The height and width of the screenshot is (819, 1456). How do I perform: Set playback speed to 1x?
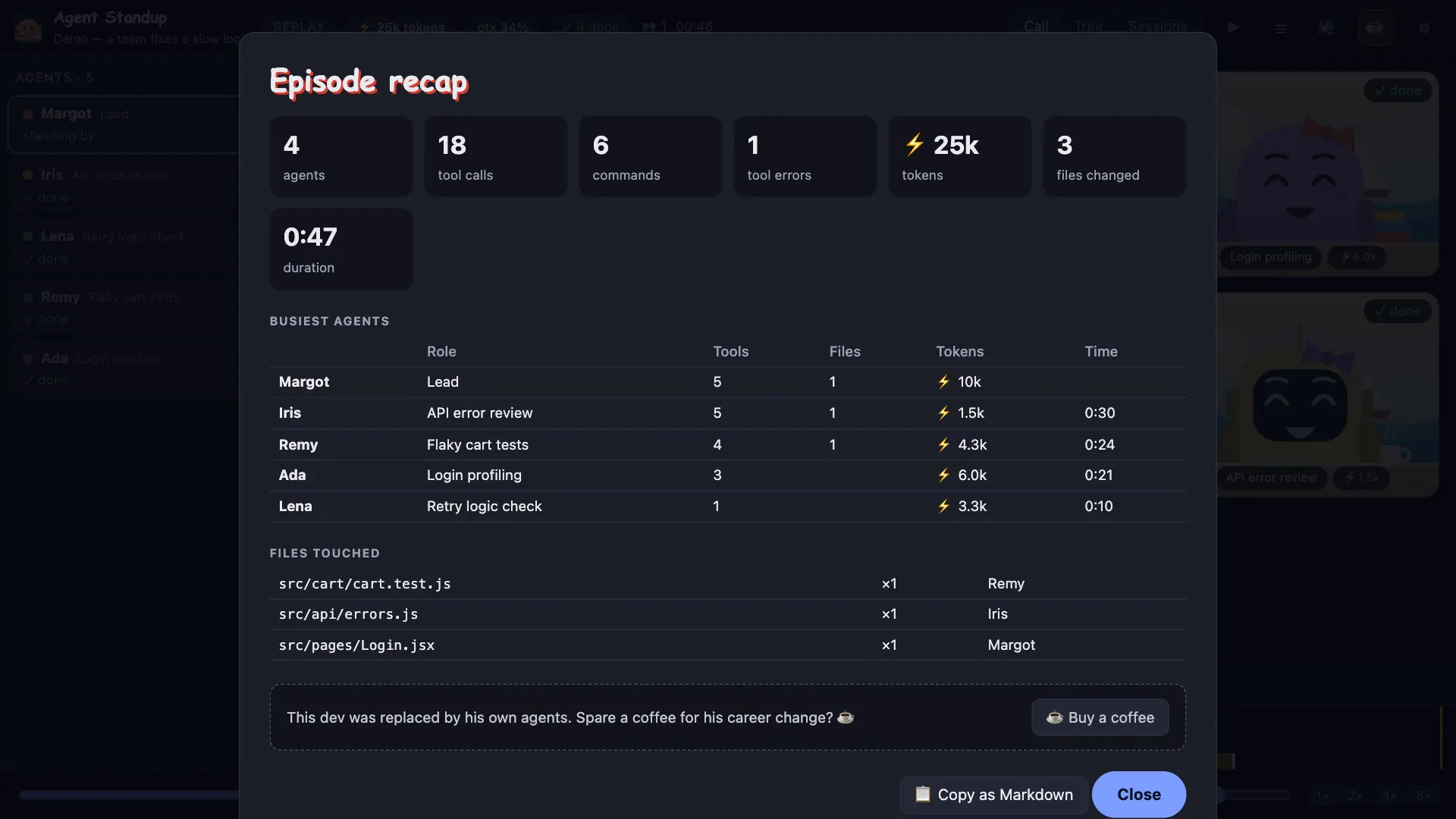[1323, 795]
